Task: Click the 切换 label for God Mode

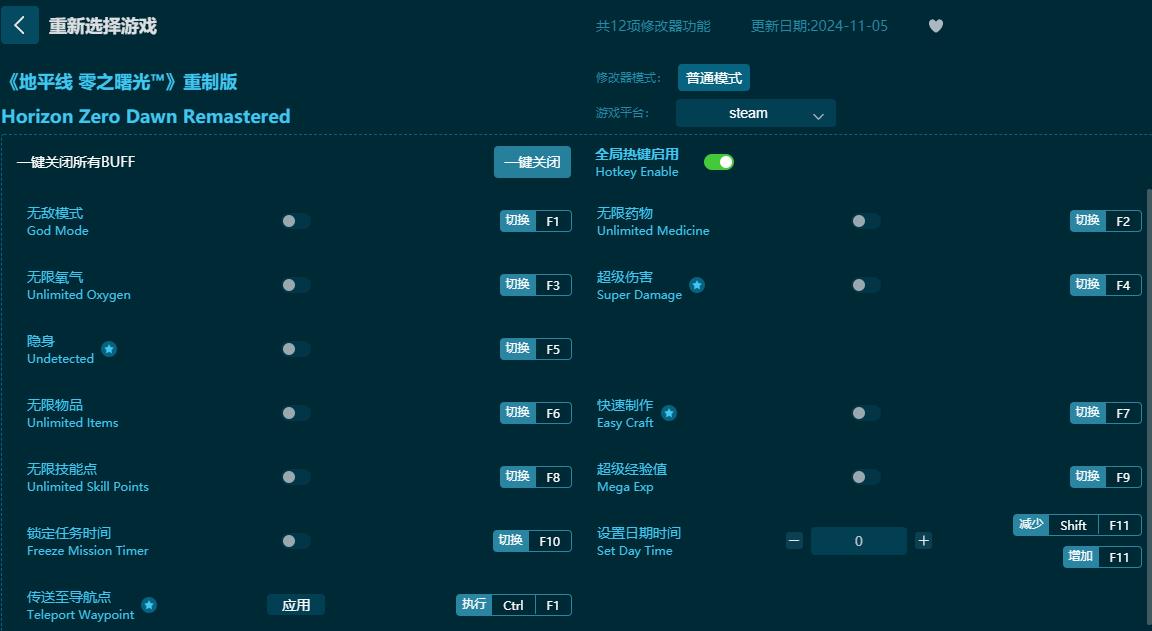Action: [518, 220]
